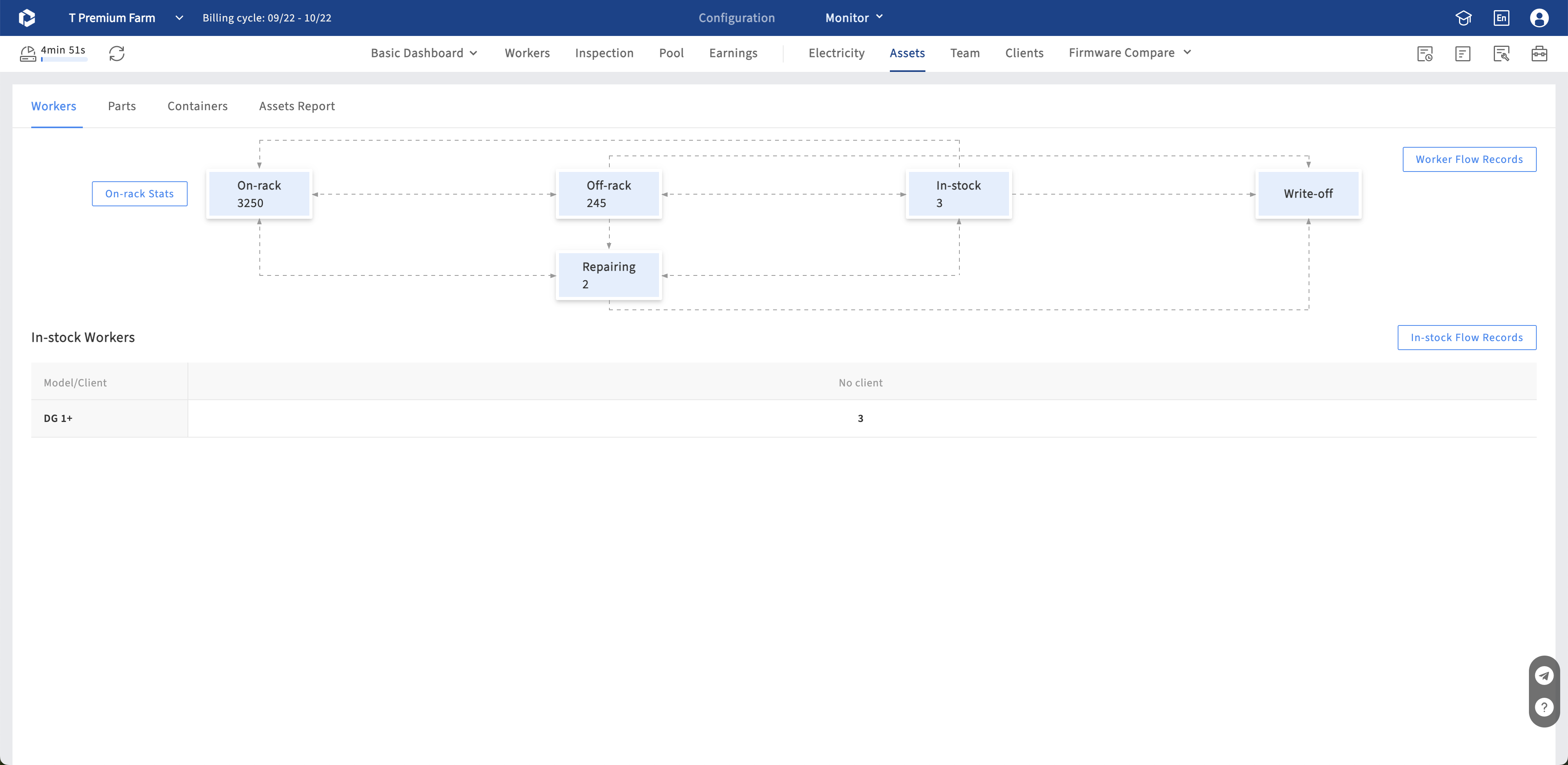Open the Basic Dashboard dropdown
The height and width of the screenshot is (765, 1568).
(x=424, y=53)
